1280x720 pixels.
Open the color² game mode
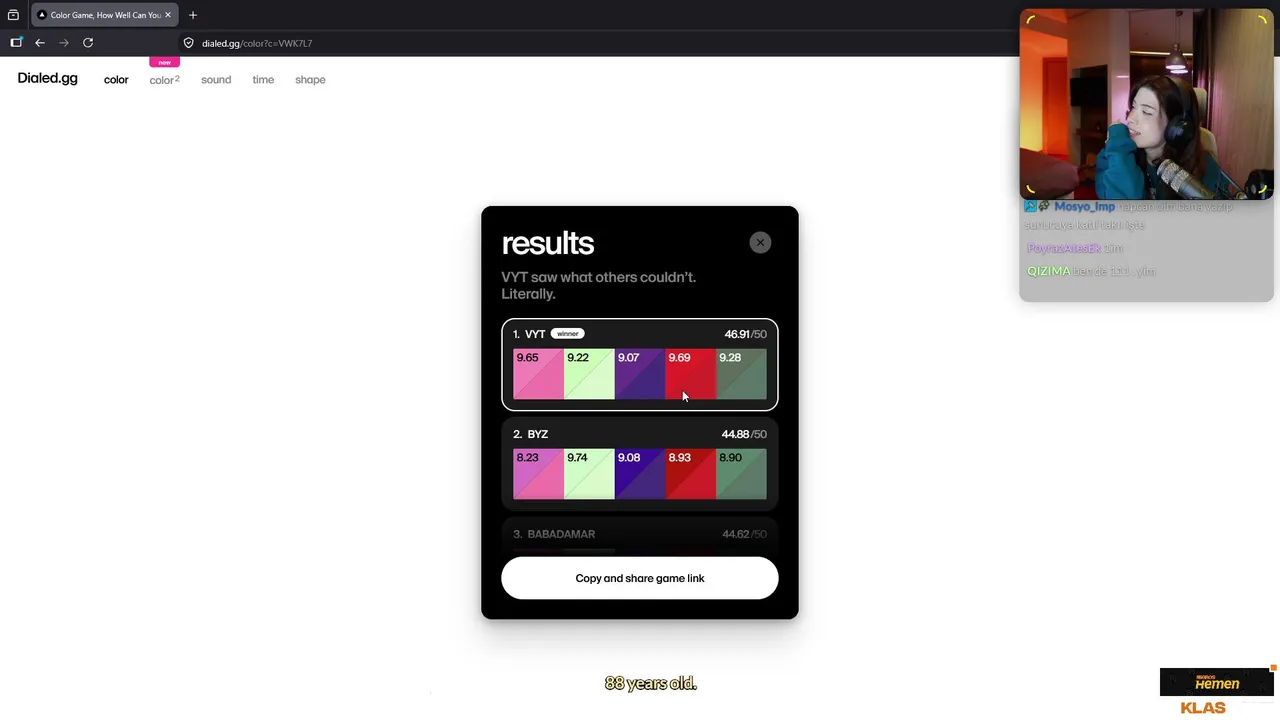164,80
